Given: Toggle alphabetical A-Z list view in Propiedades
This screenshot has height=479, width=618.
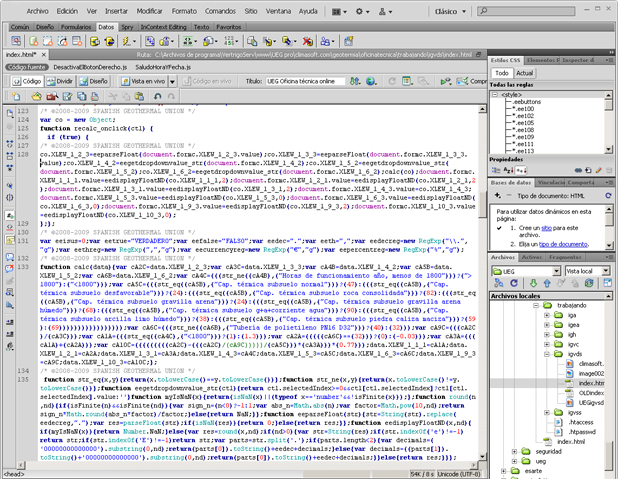Looking at the screenshot, I should click(x=508, y=170).
